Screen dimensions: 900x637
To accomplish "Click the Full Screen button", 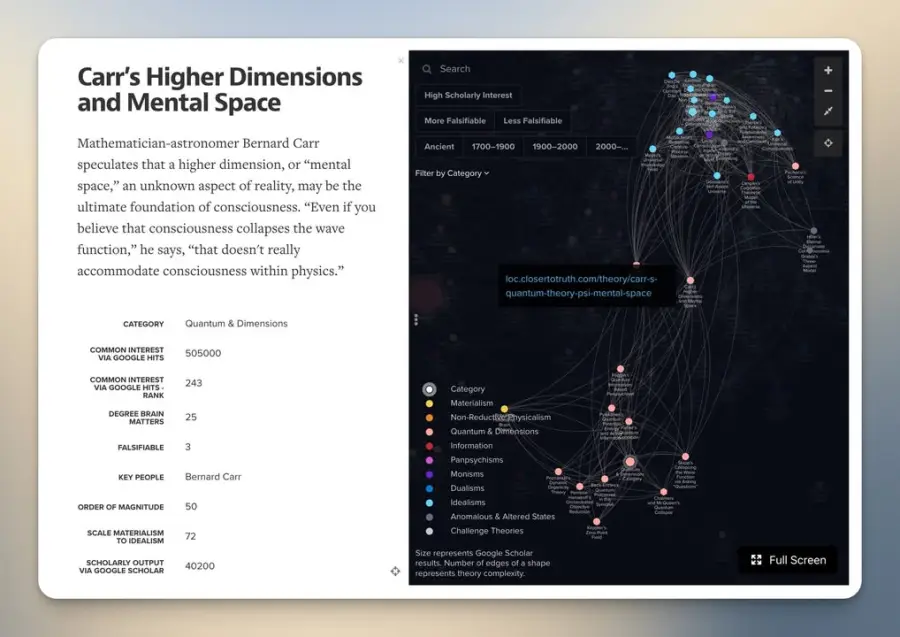I will point(788,560).
